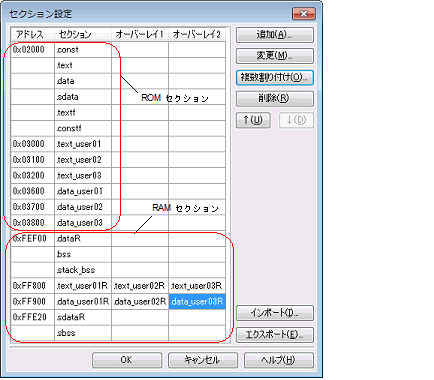The width and height of the screenshot is (434, 380).
Task: Click the 複数割り付け(O) button
Action: (x=275, y=77)
